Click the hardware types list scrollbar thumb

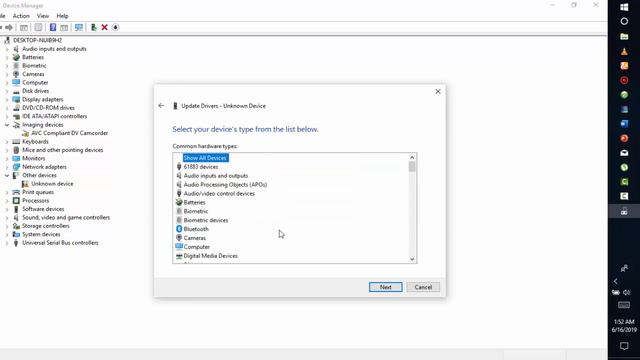(x=412, y=167)
